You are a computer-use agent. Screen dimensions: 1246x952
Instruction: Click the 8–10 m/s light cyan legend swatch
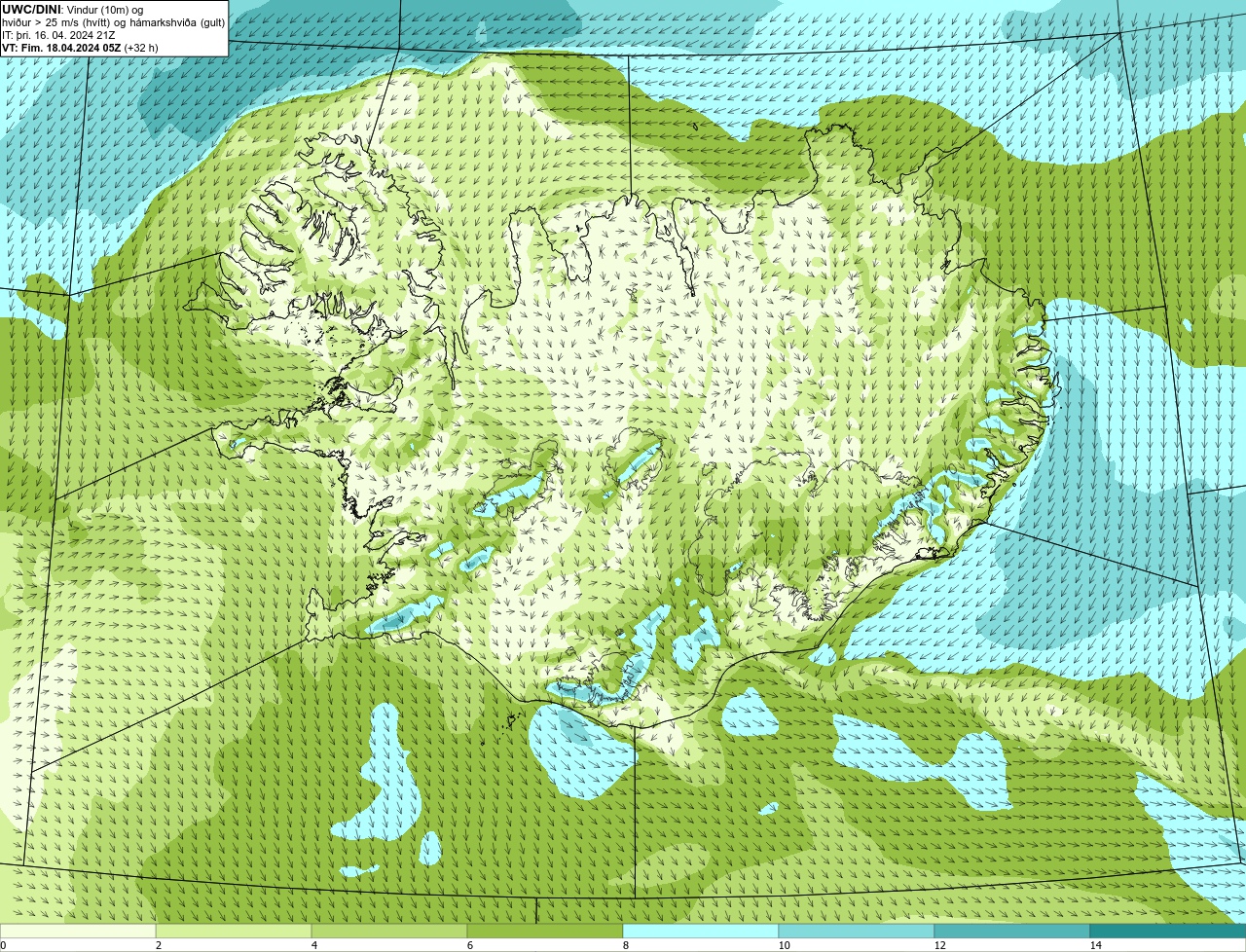[701, 931]
